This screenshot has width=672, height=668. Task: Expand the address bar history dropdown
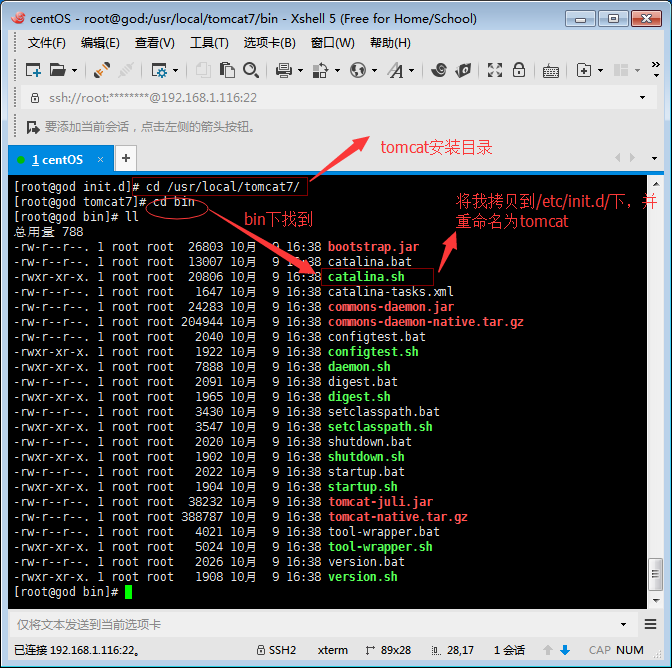click(x=642, y=98)
